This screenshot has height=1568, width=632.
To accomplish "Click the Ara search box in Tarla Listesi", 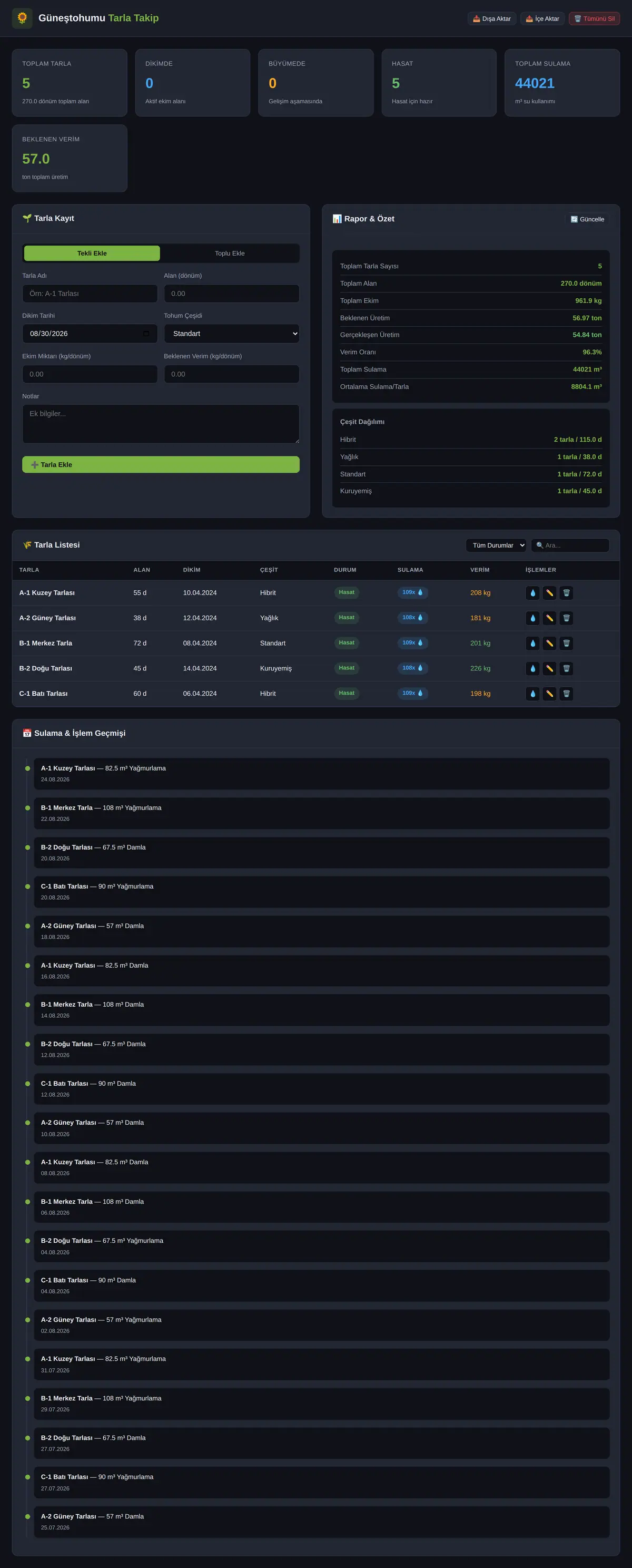I will click(x=570, y=546).
